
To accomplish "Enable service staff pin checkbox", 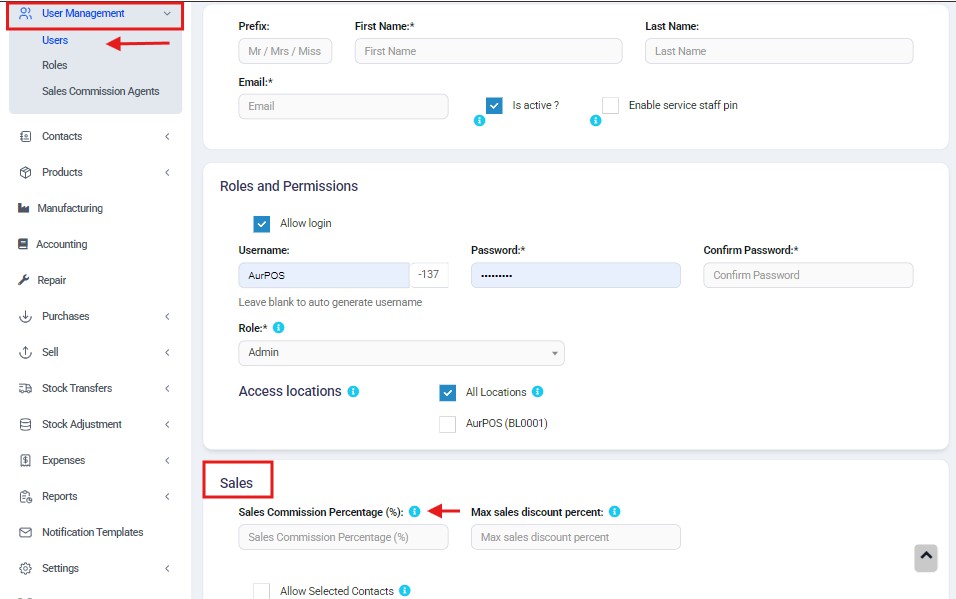I will [x=610, y=106].
